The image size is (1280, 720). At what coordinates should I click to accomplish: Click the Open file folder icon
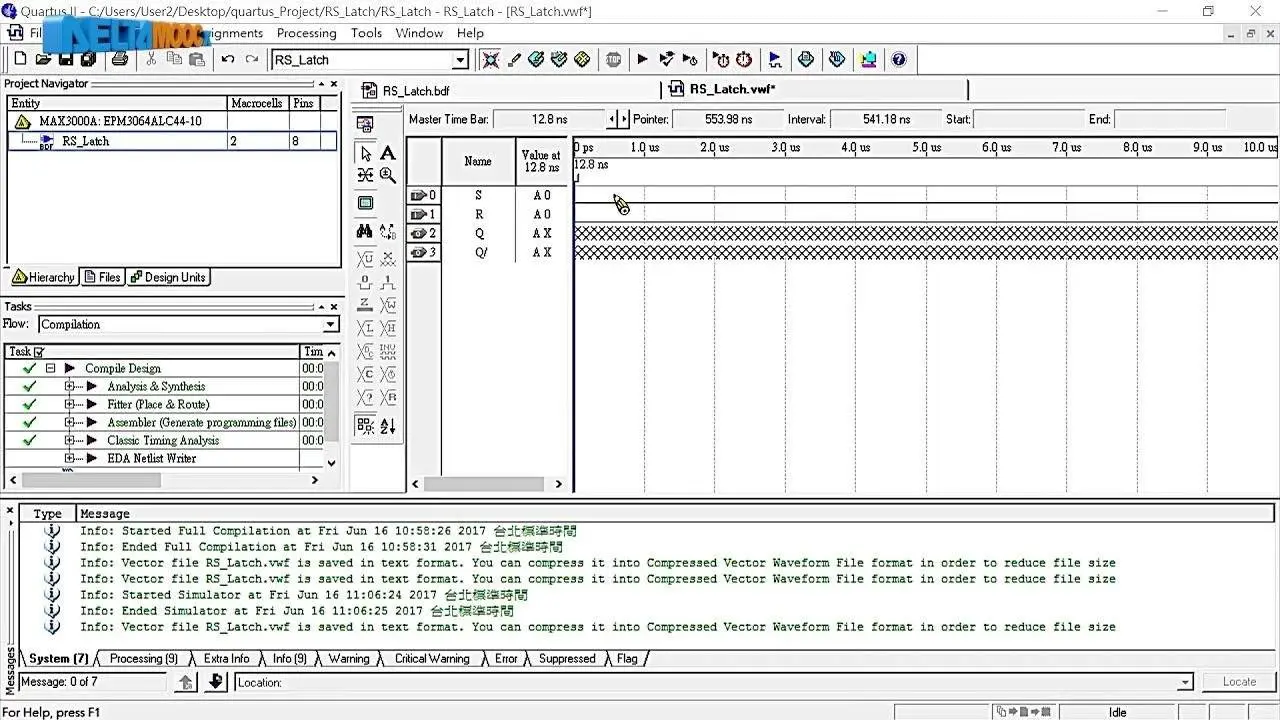pyautogui.click(x=43, y=59)
